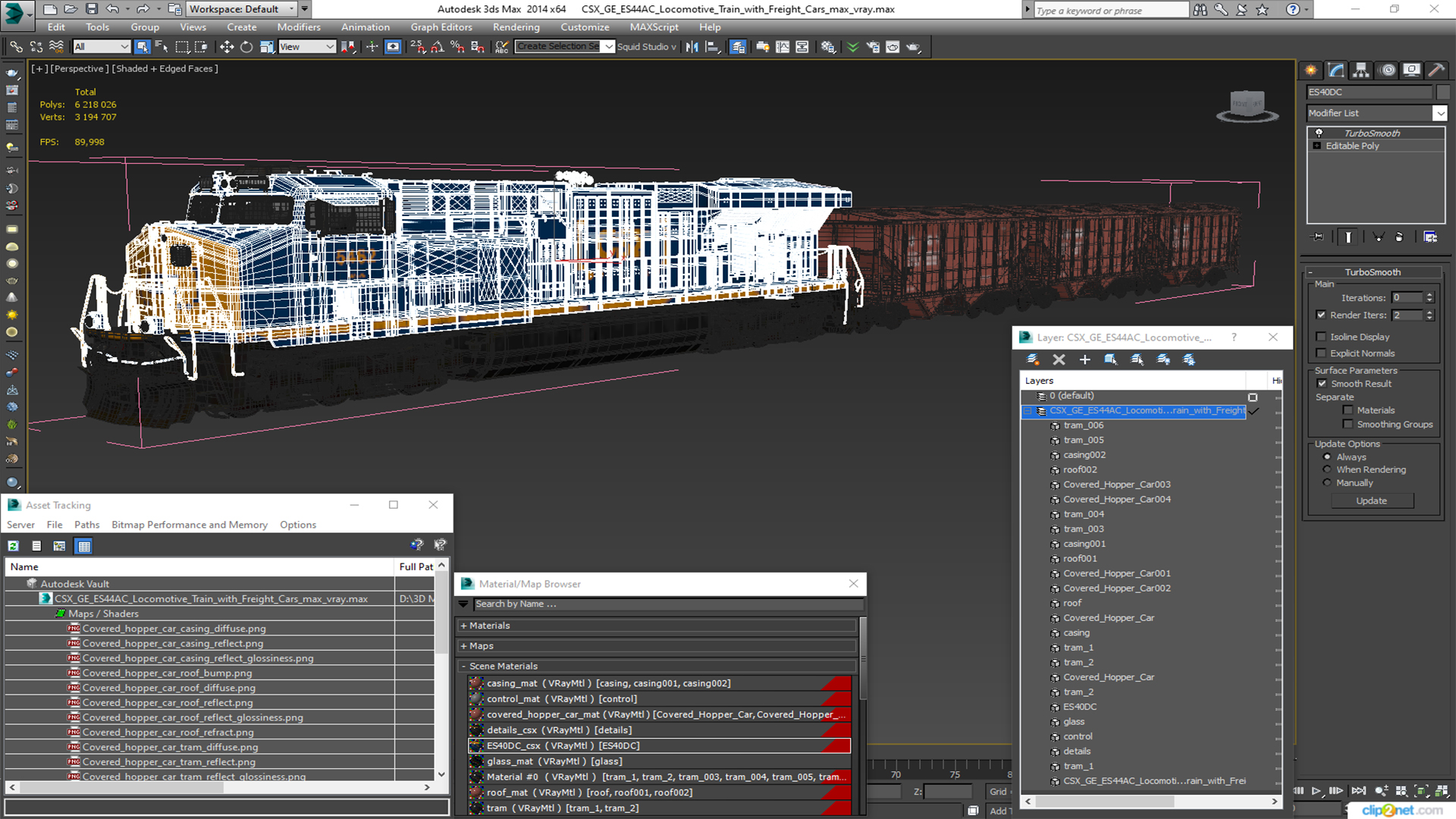This screenshot has width=1456, height=819.
Task: Click the Rectangular Selection Region tool
Action: point(182,47)
